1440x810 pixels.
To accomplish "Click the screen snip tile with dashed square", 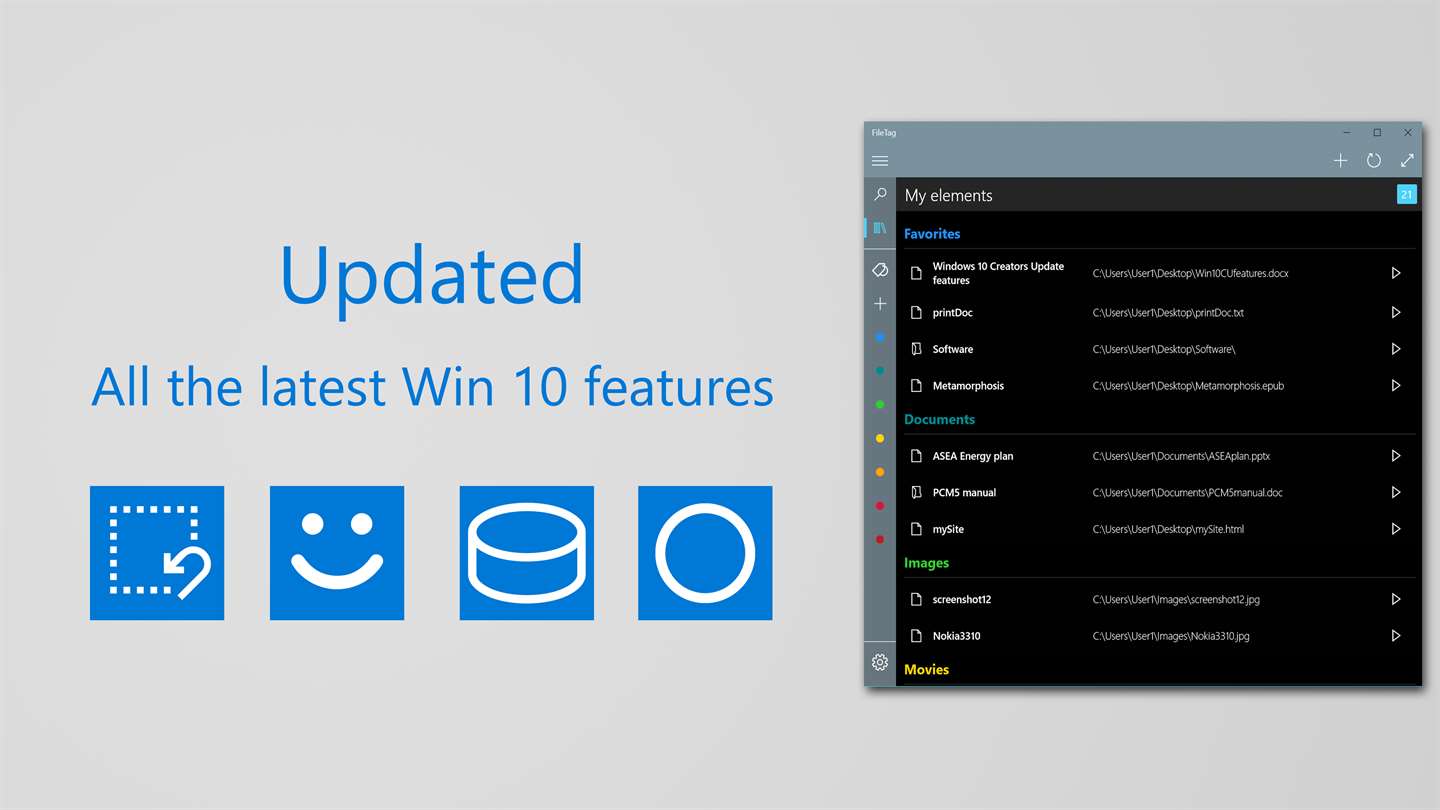I will pos(157,553).
